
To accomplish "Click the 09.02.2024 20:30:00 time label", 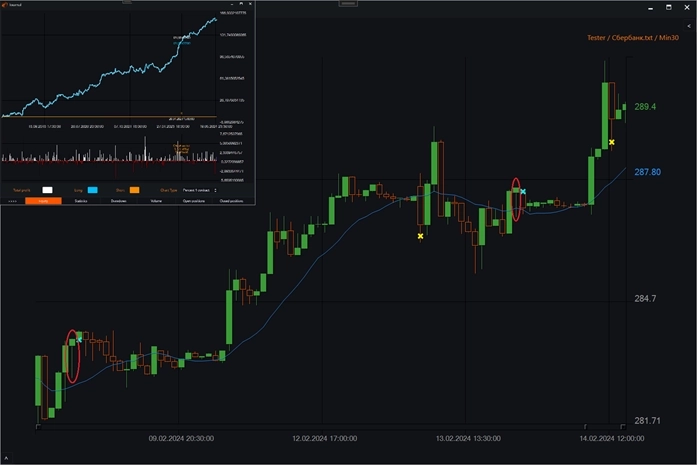I will tap(181, 438).
